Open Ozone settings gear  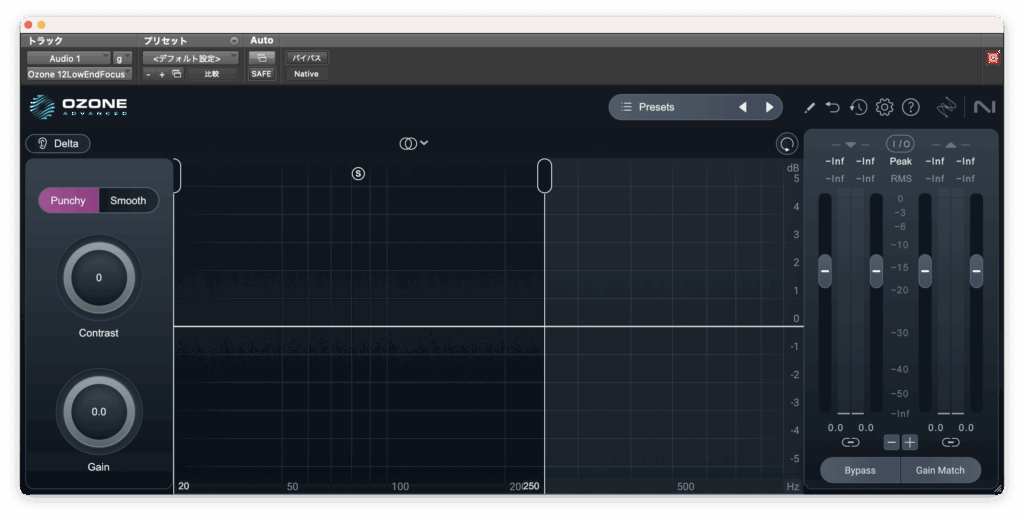tap(884, 107)
